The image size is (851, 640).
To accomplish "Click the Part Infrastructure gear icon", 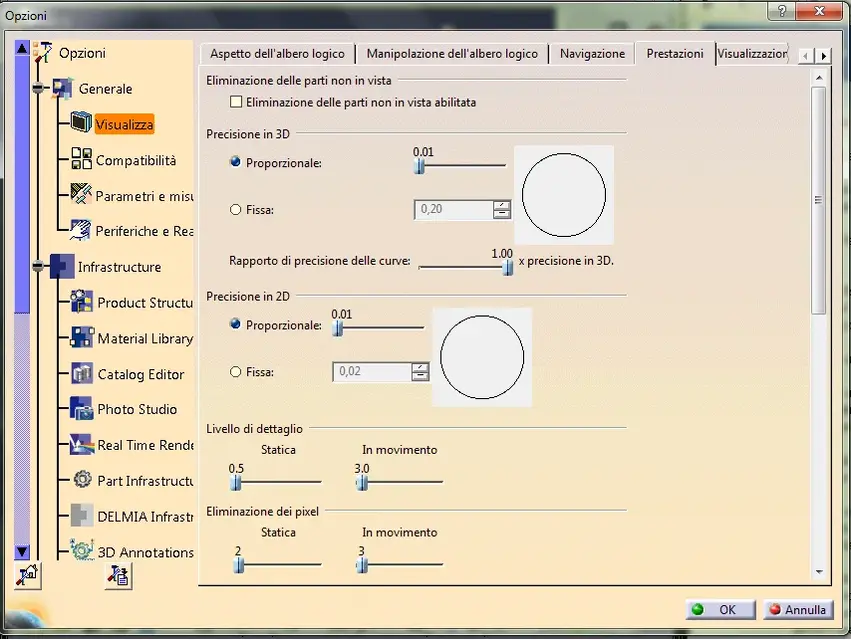I will [x=82, y=479].
